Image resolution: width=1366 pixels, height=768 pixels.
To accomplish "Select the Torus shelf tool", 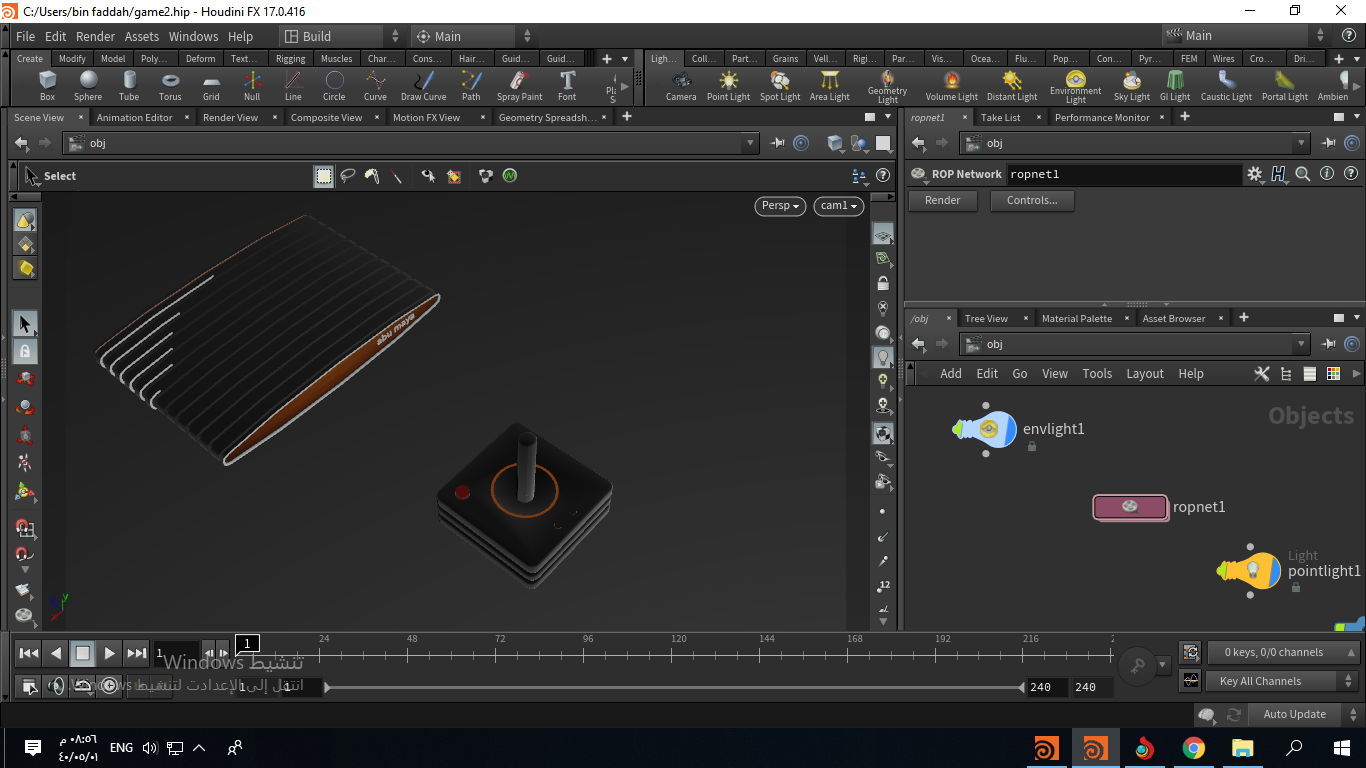I will [x=170, y=86].
